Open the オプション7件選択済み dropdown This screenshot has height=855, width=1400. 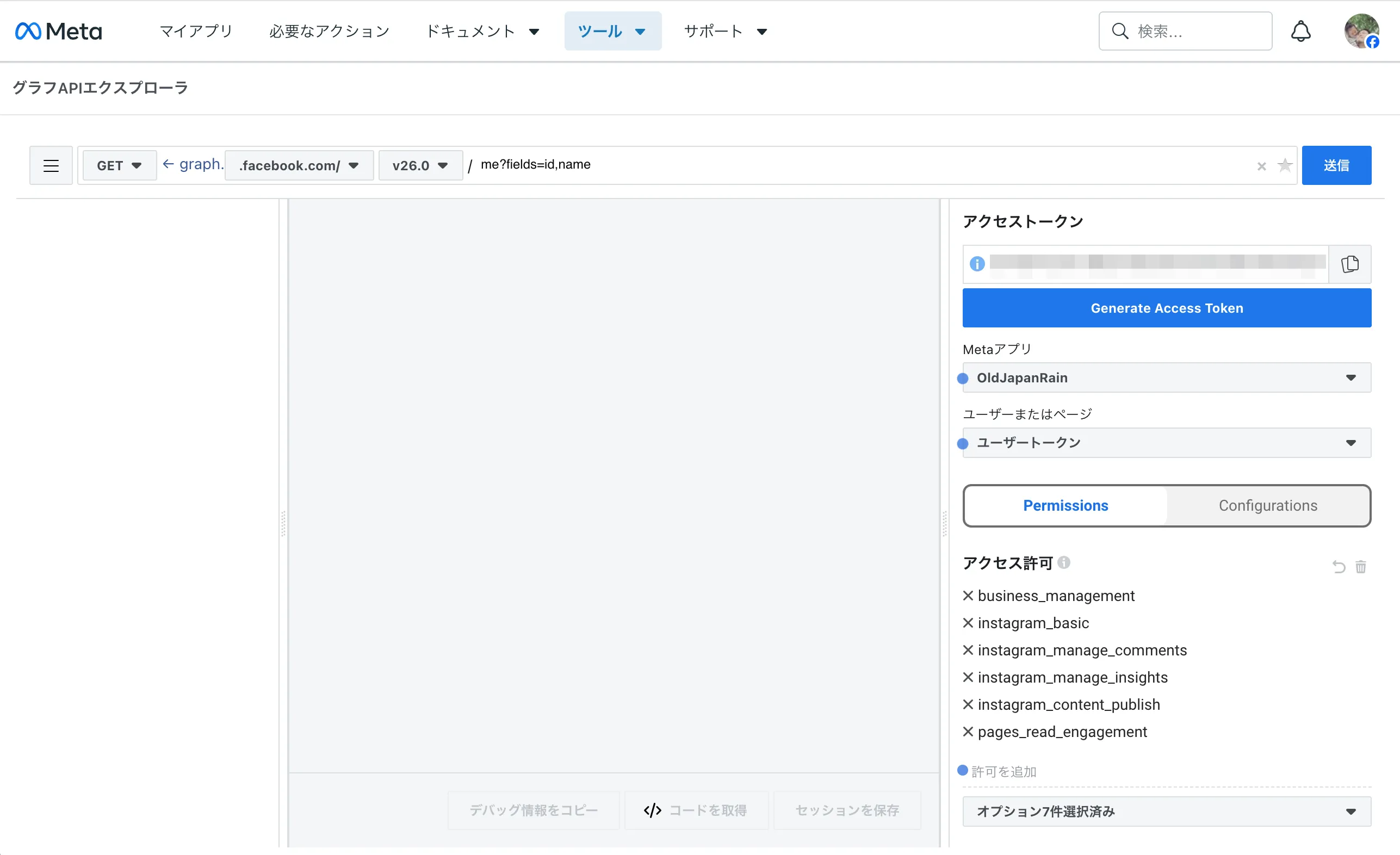pyautogui.click(x=1167, y=811)
